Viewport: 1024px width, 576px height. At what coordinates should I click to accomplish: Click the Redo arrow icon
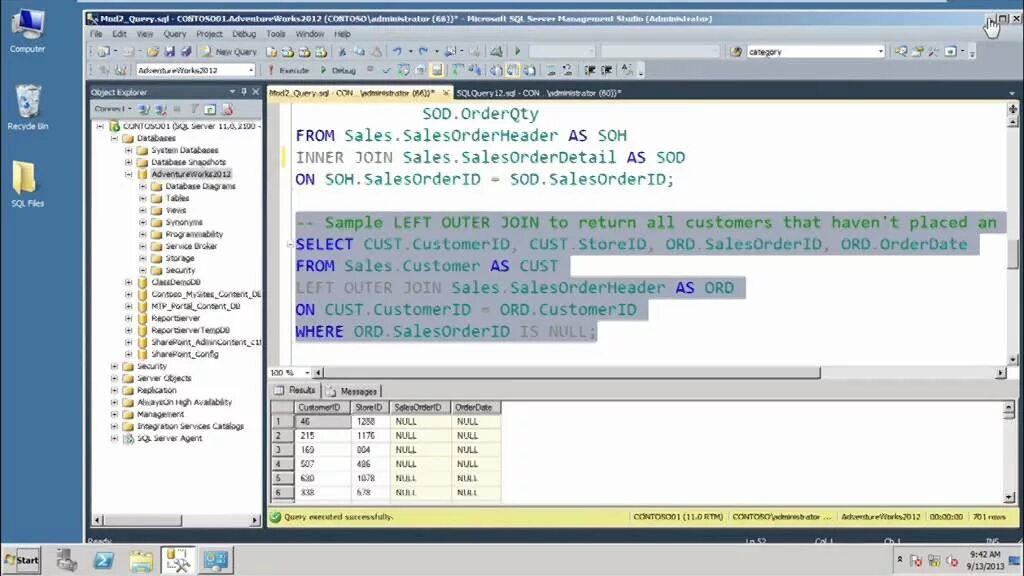(x=423, y=51)
